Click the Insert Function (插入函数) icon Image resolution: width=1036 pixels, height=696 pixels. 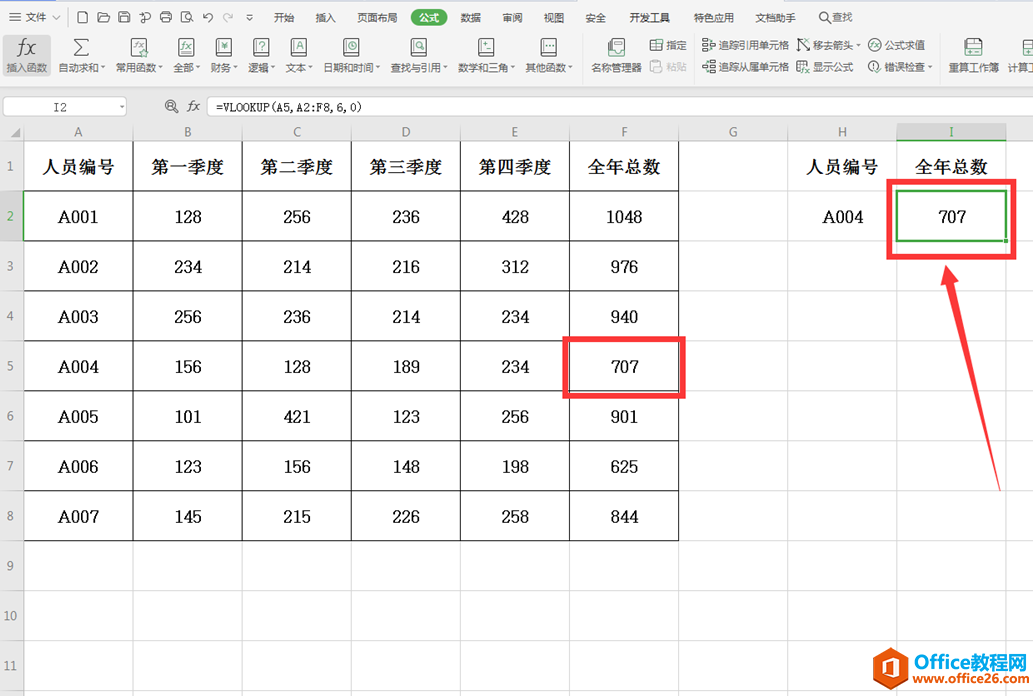(26, 55)
